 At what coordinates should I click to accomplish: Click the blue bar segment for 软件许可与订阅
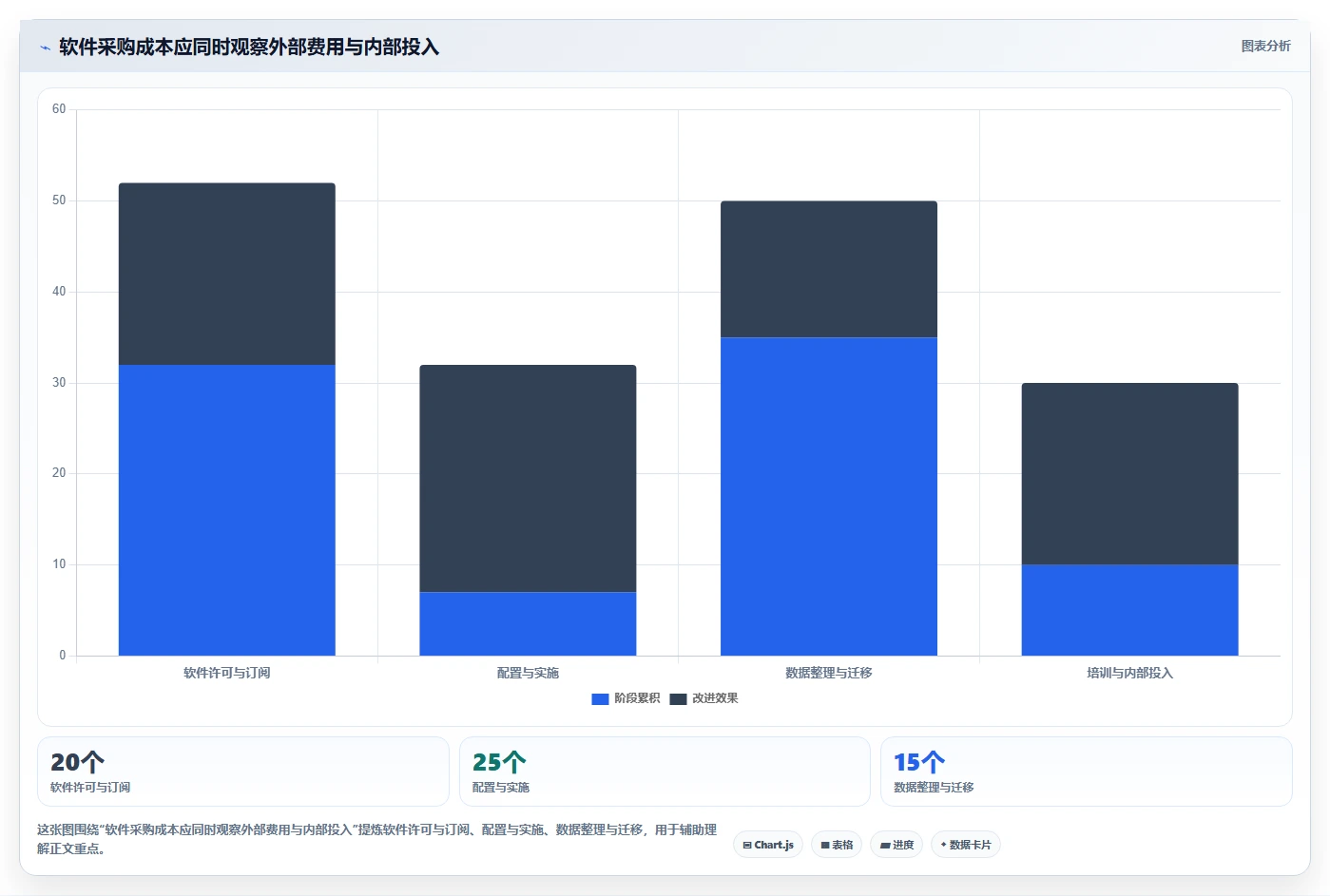coord(227,510)
